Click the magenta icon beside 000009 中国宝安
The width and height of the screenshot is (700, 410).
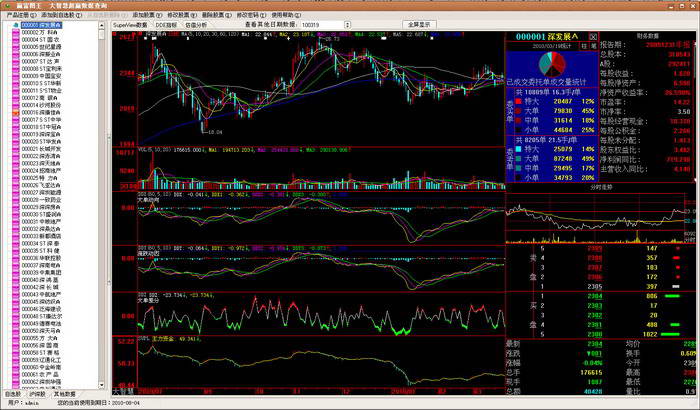[16, 76]
